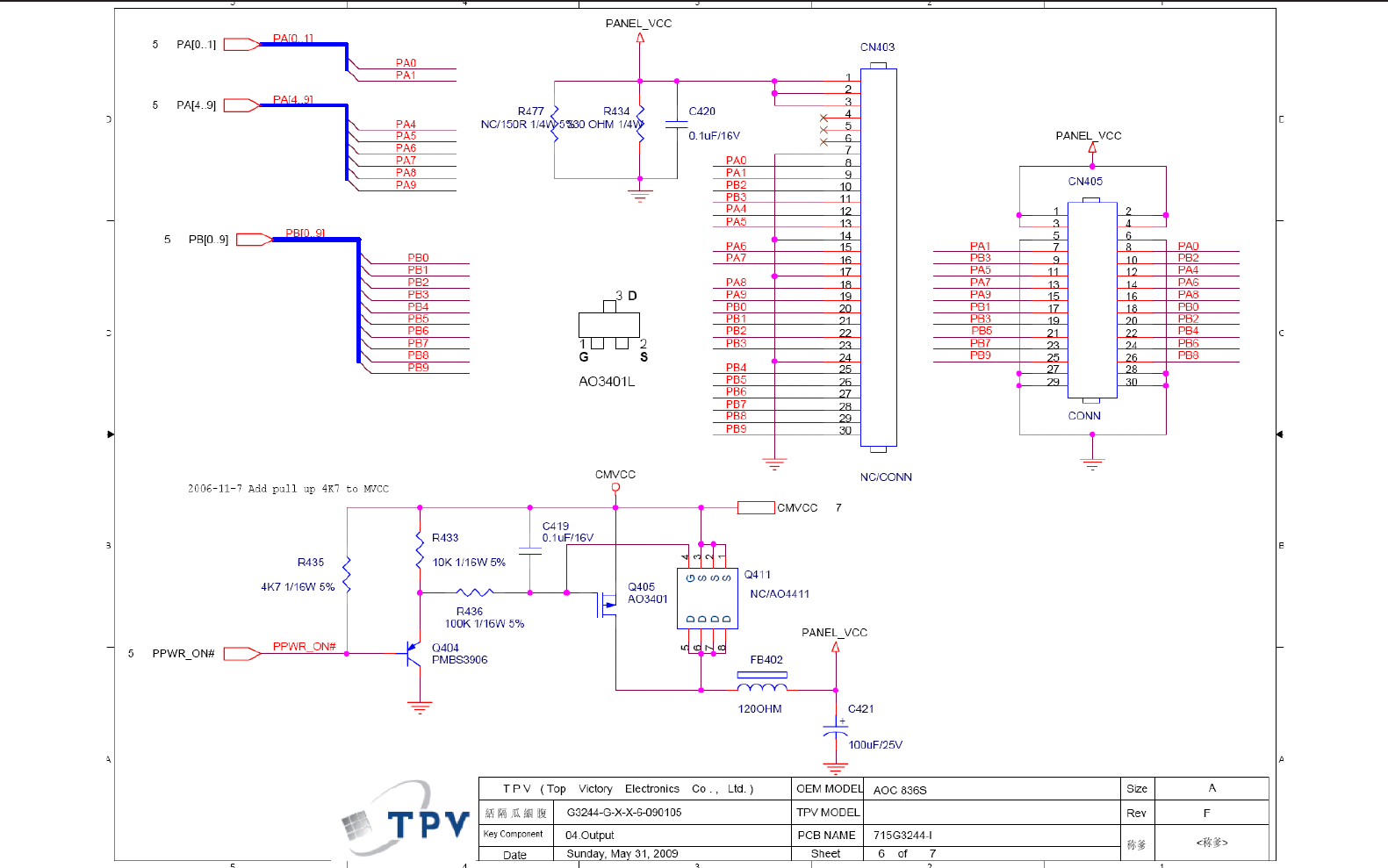Select the FB402 ferrite bead coil symbol
This screenshot has height=868, width=1388.
(762, 685)
